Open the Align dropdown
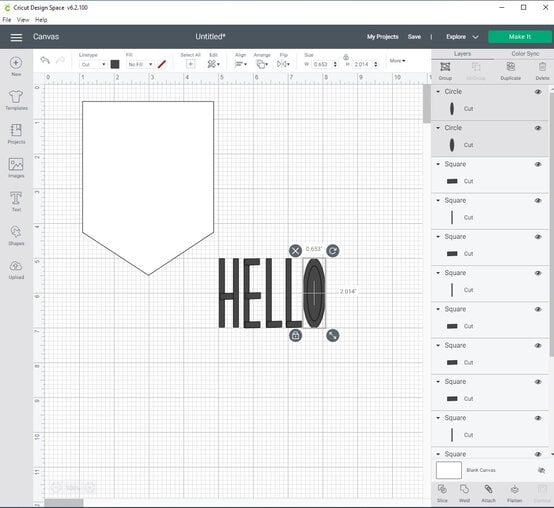554x508 pixels. (x=241, y=64)
